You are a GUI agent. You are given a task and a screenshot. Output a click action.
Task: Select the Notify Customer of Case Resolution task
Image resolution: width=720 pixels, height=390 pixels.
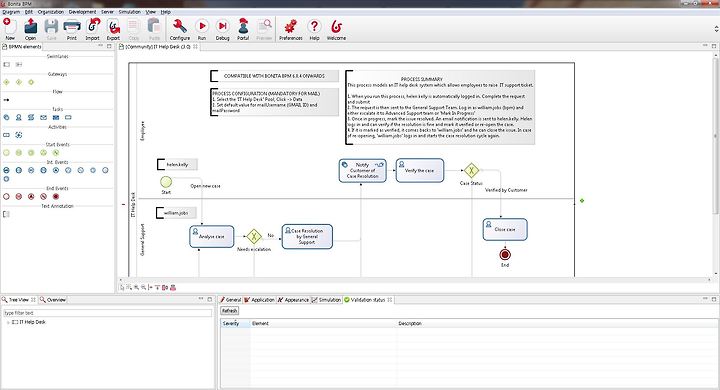[362, 170]
